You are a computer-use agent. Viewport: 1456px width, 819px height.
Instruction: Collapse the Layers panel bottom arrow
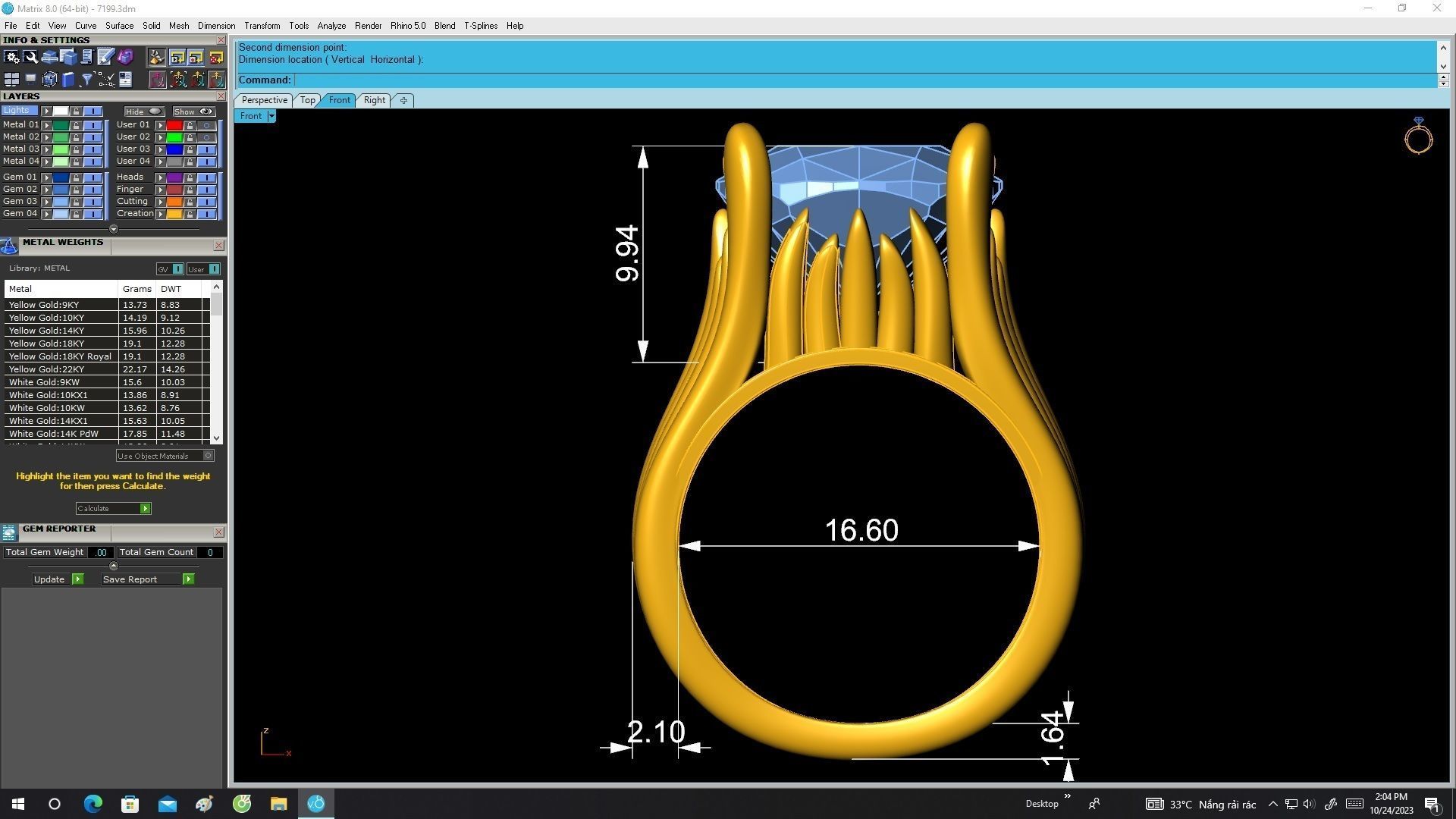click(x=114, y=229)
